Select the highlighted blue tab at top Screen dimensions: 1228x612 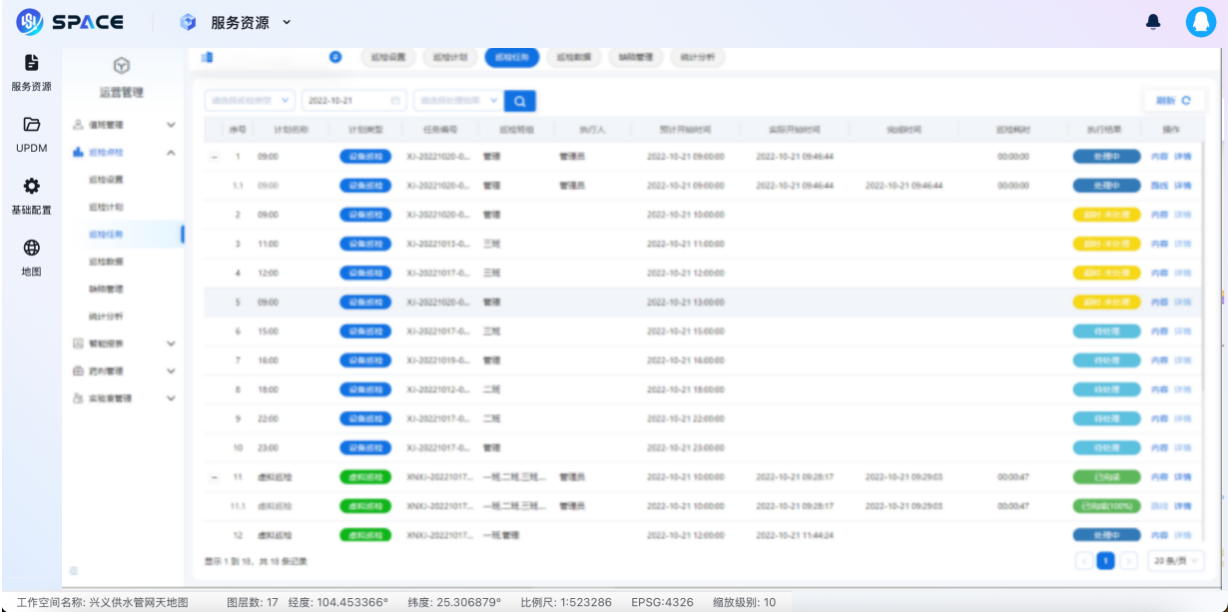[x=512, y=58]
